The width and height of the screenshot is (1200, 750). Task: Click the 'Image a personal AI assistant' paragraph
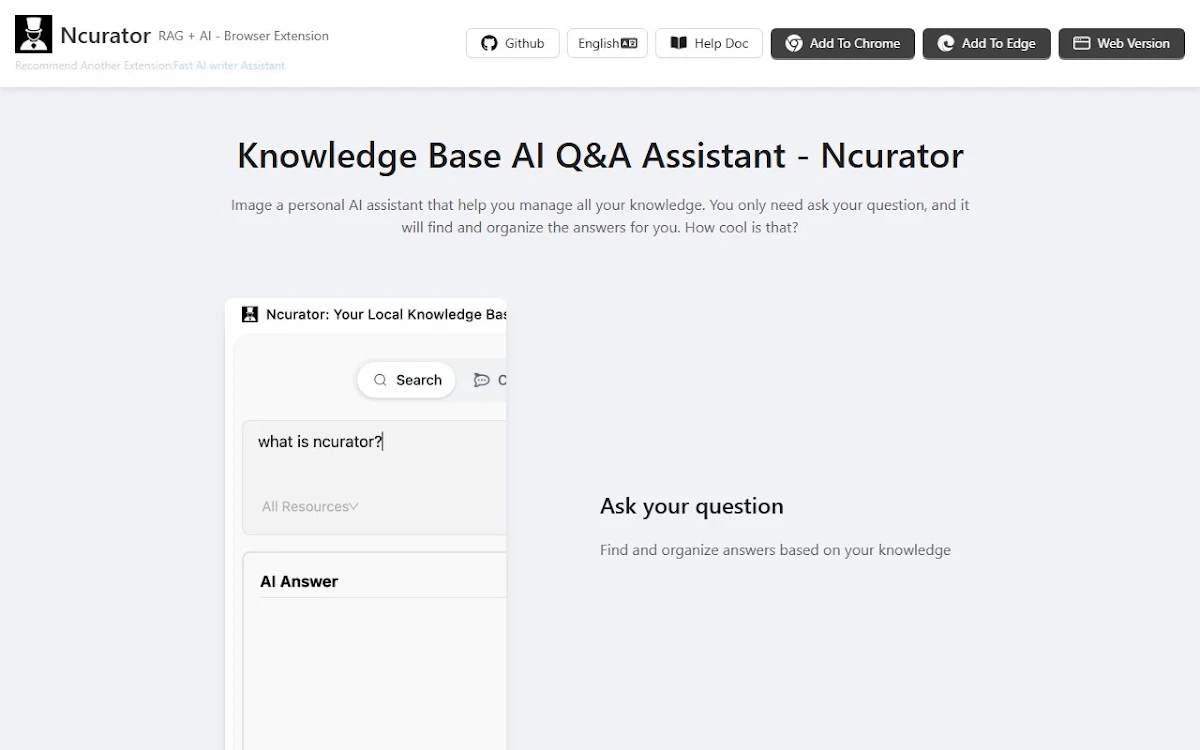600,216
